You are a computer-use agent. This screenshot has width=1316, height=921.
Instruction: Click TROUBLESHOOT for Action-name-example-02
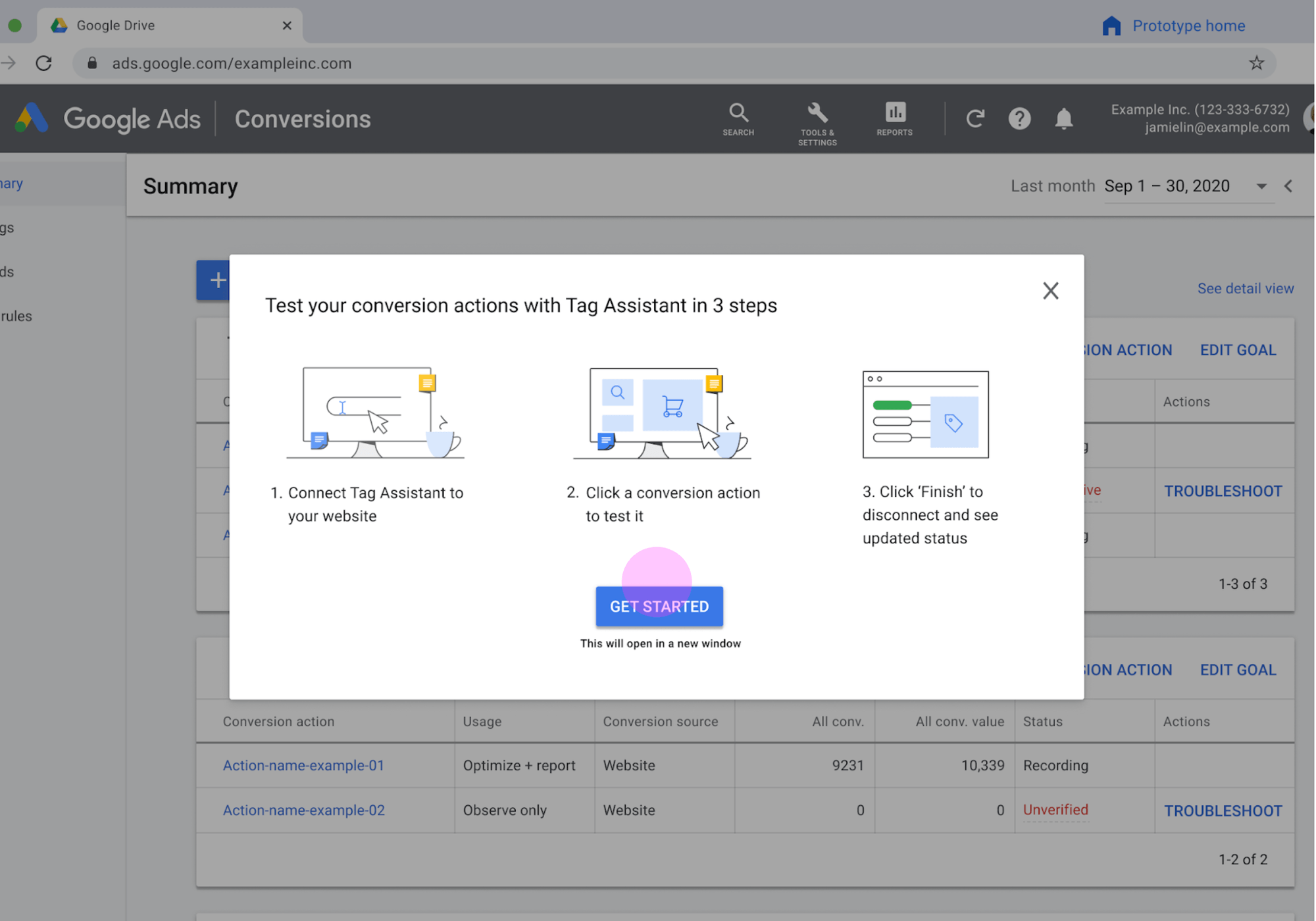pyautogui.click(x=1223, y=810)
